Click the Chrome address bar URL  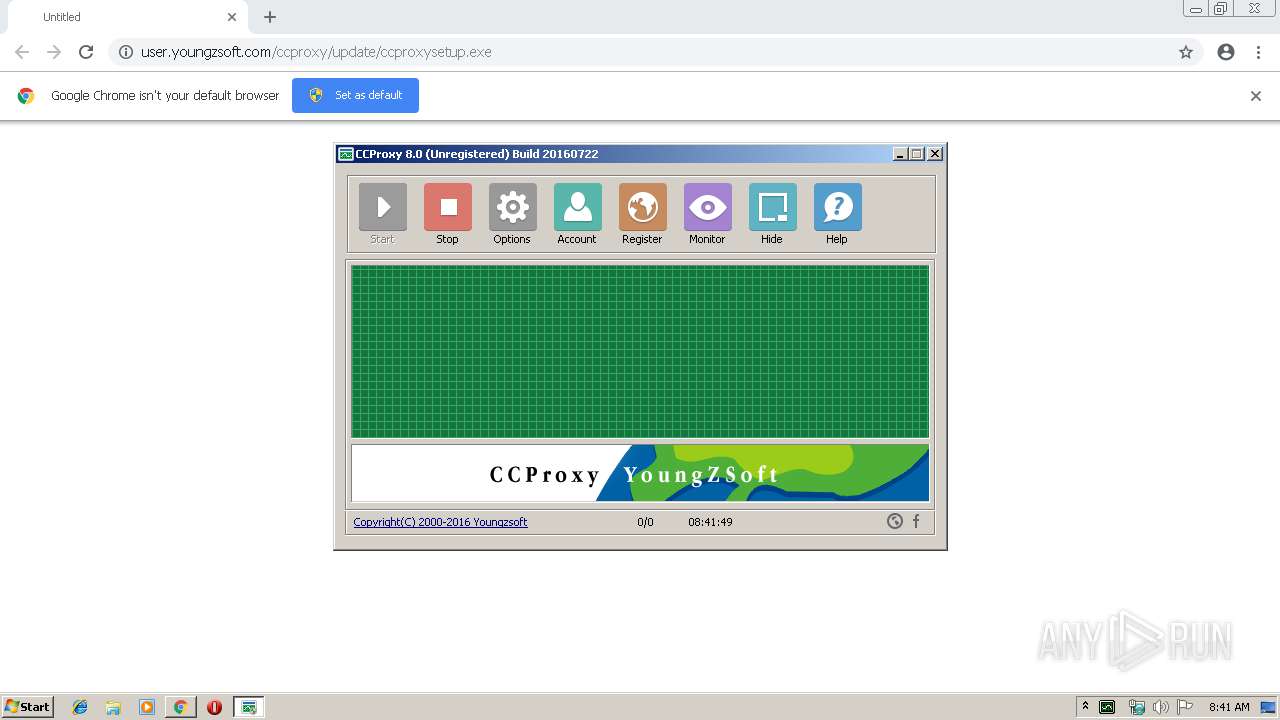[x=316, y=52]
